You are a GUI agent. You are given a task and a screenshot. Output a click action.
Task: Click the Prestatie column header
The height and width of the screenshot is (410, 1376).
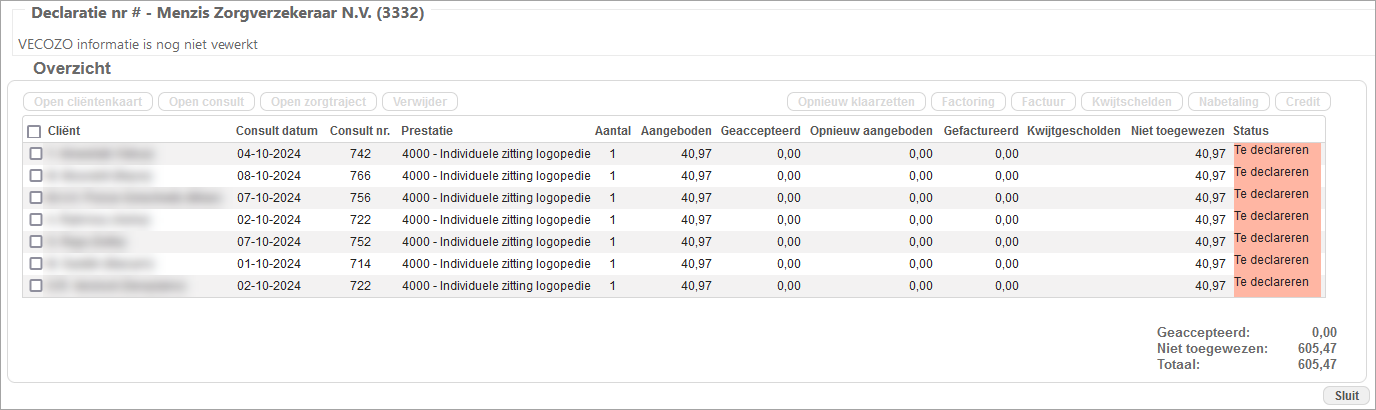tap(427, 131)
